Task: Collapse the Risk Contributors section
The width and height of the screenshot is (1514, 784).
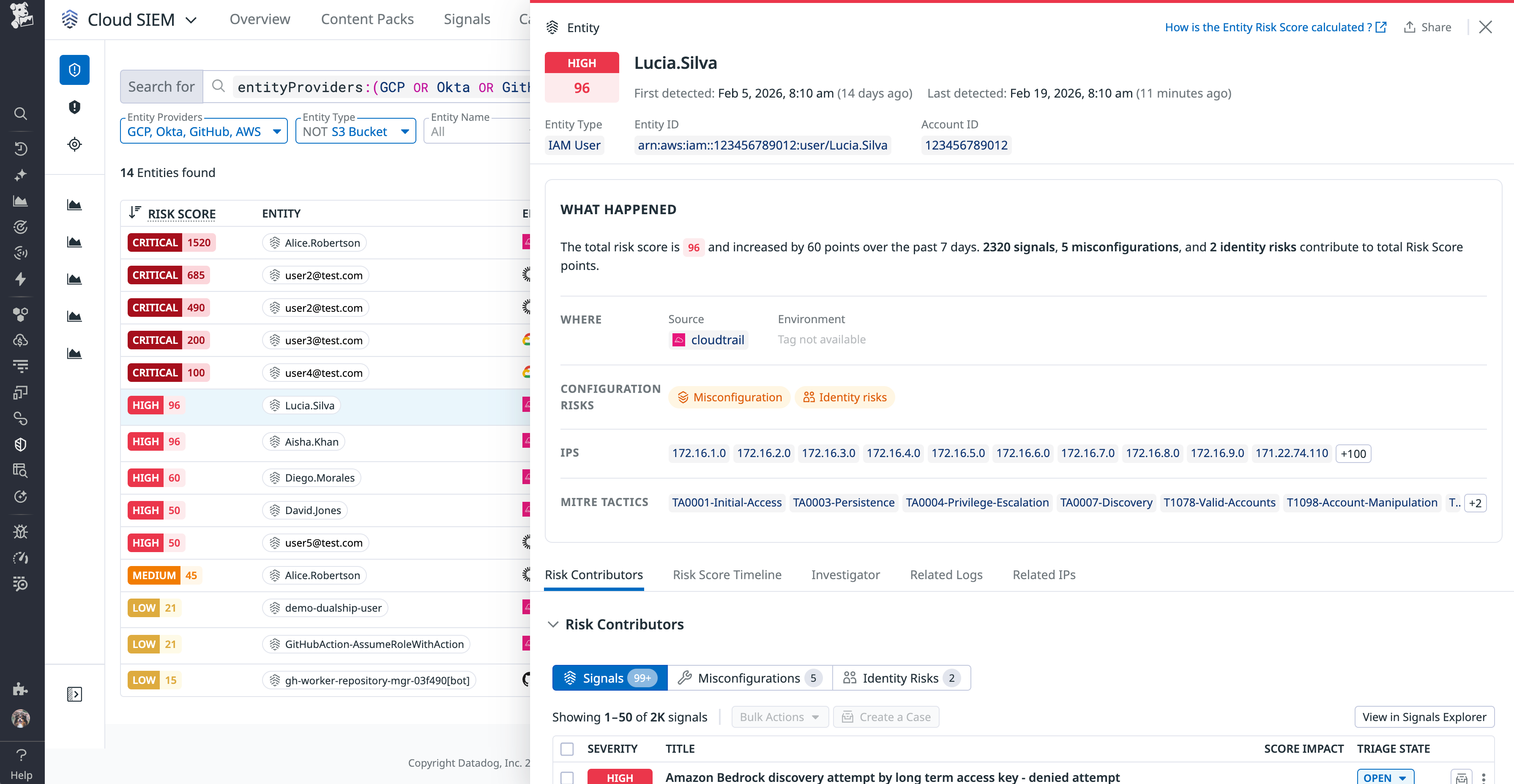Action: coord(553,624)
